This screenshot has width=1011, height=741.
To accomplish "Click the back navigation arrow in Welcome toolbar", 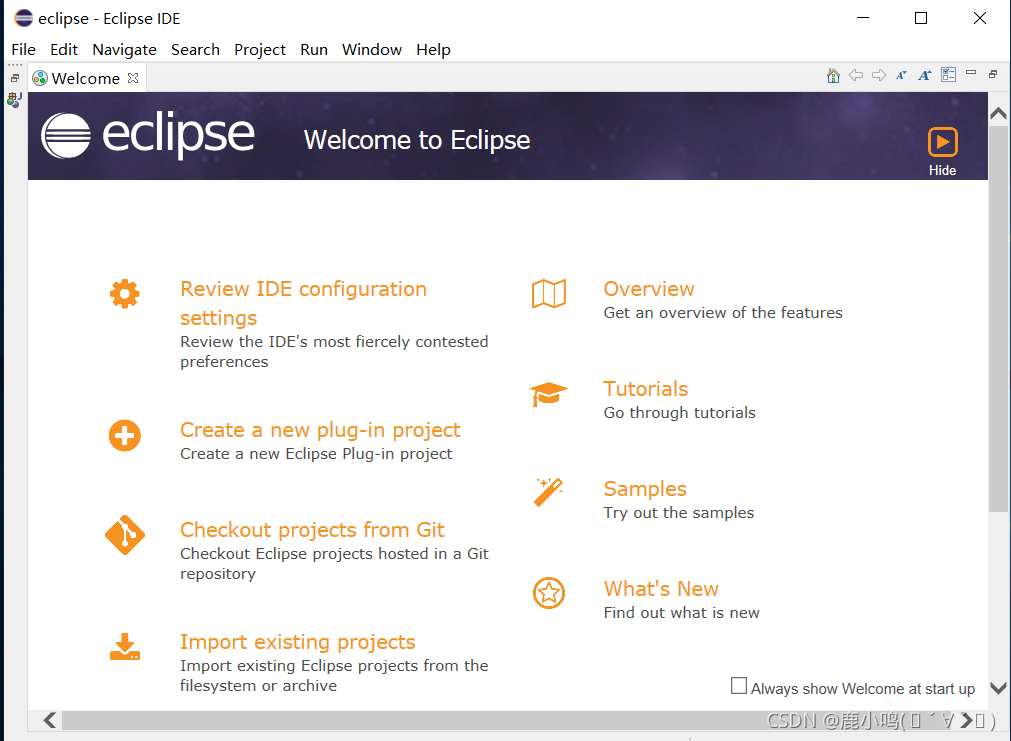I will 856,75.
